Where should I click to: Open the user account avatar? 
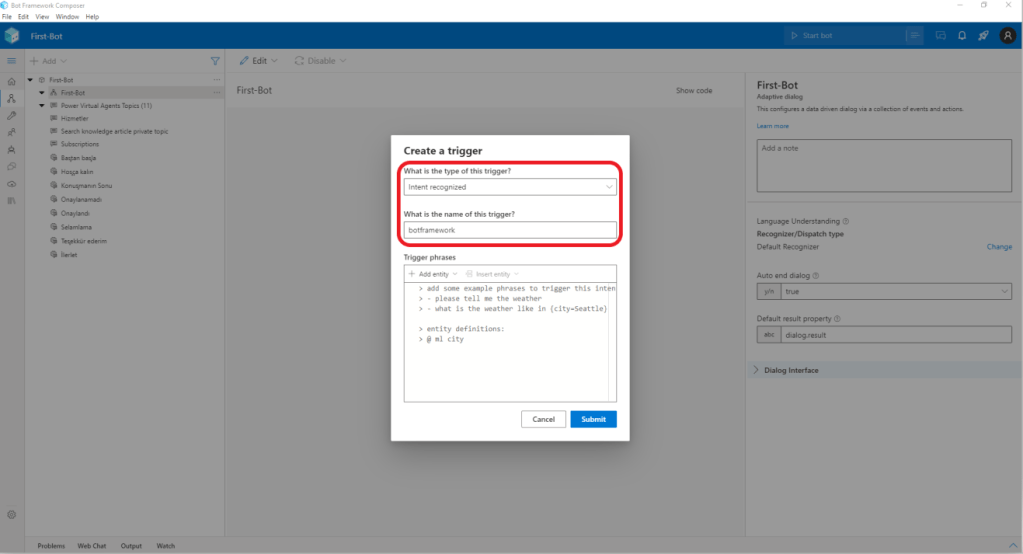(1007, 36)
